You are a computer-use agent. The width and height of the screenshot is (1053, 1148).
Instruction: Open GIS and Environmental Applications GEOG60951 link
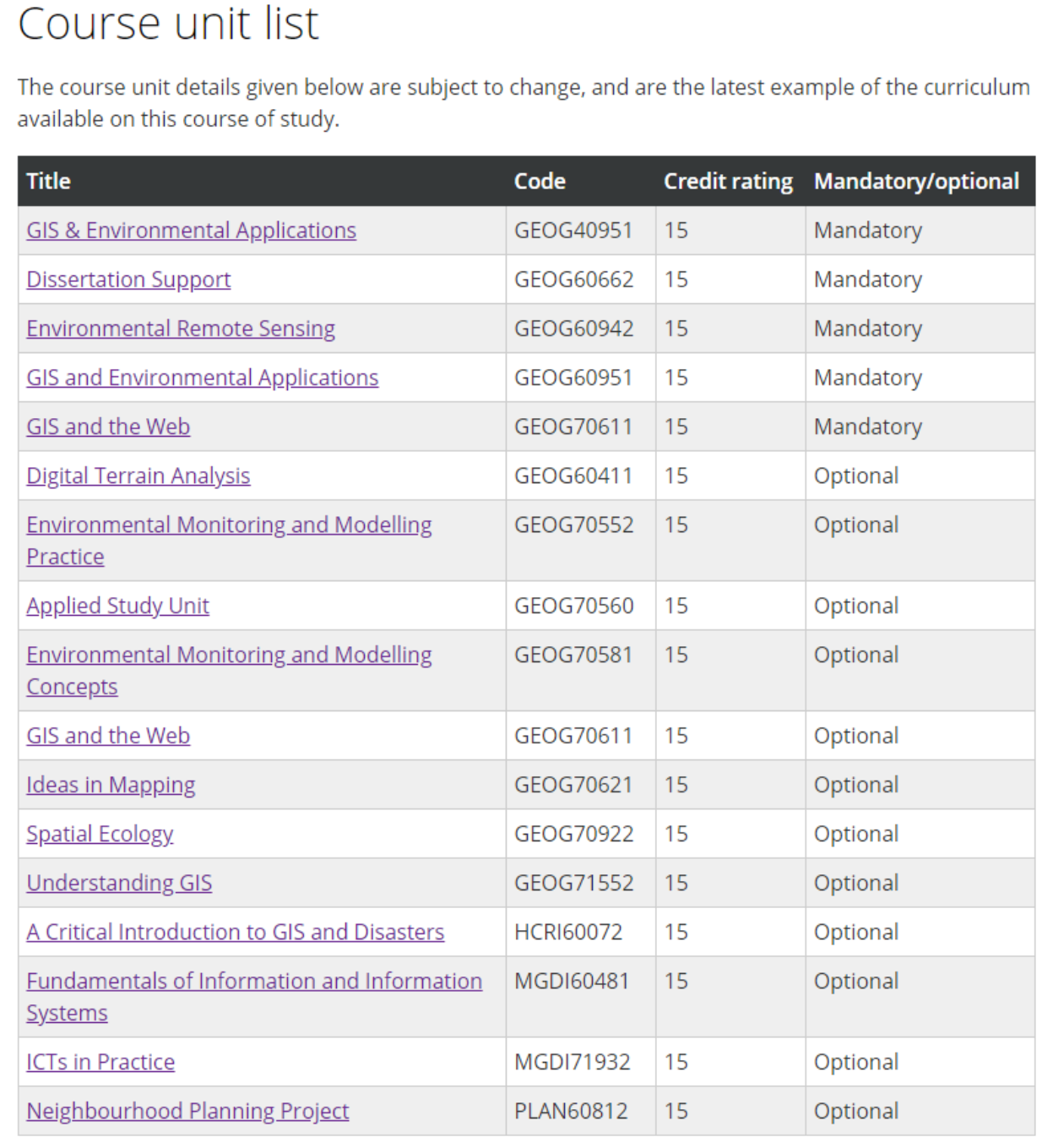[202, 378]
